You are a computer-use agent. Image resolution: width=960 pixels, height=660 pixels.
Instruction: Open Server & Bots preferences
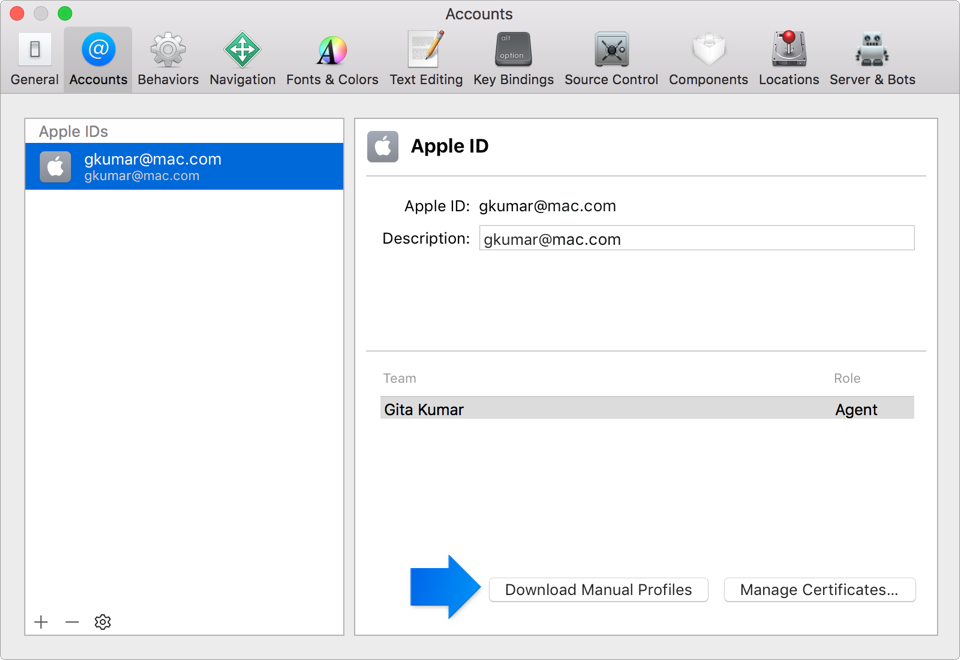pyautogui.click(x=872, y=59)
